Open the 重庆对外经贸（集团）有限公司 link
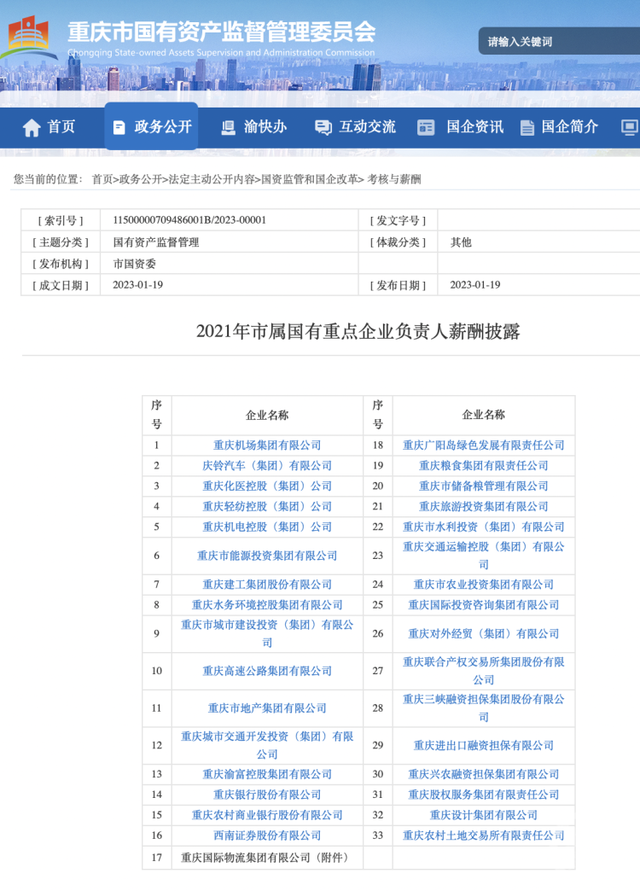The width and height of the screenshot is (640, 891). (x=484, y=634)
